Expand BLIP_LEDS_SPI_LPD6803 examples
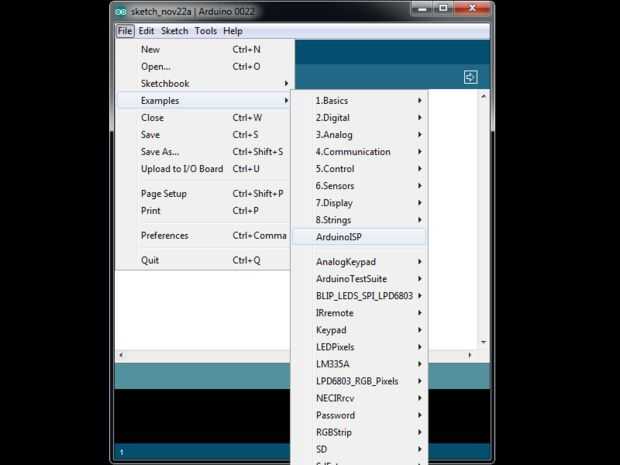The width and height of the screenshot is (620, 465). tap(359, 295)
